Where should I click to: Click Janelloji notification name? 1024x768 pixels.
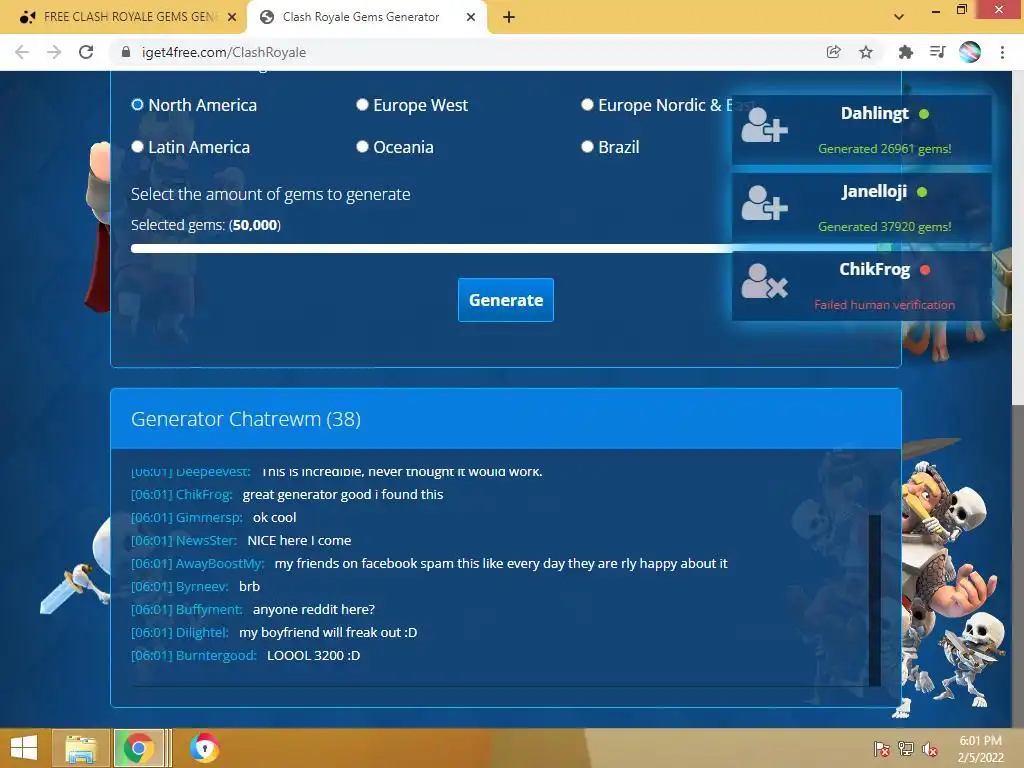[x=874, y=191]
